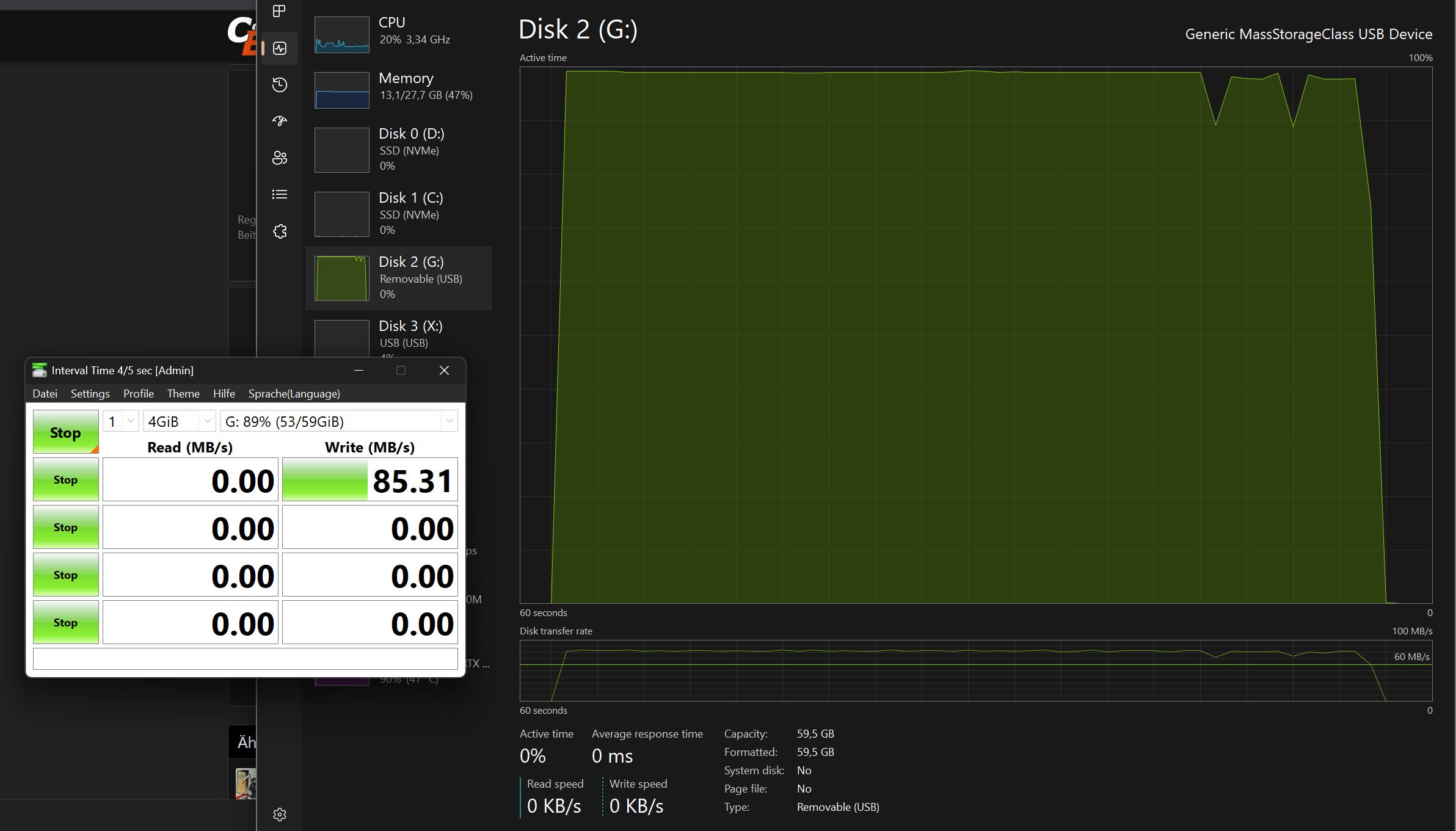Select Disk 2 (G:) thumbnail graph
This screenshot has width=1456, height=831.
(x=342, y=278)
